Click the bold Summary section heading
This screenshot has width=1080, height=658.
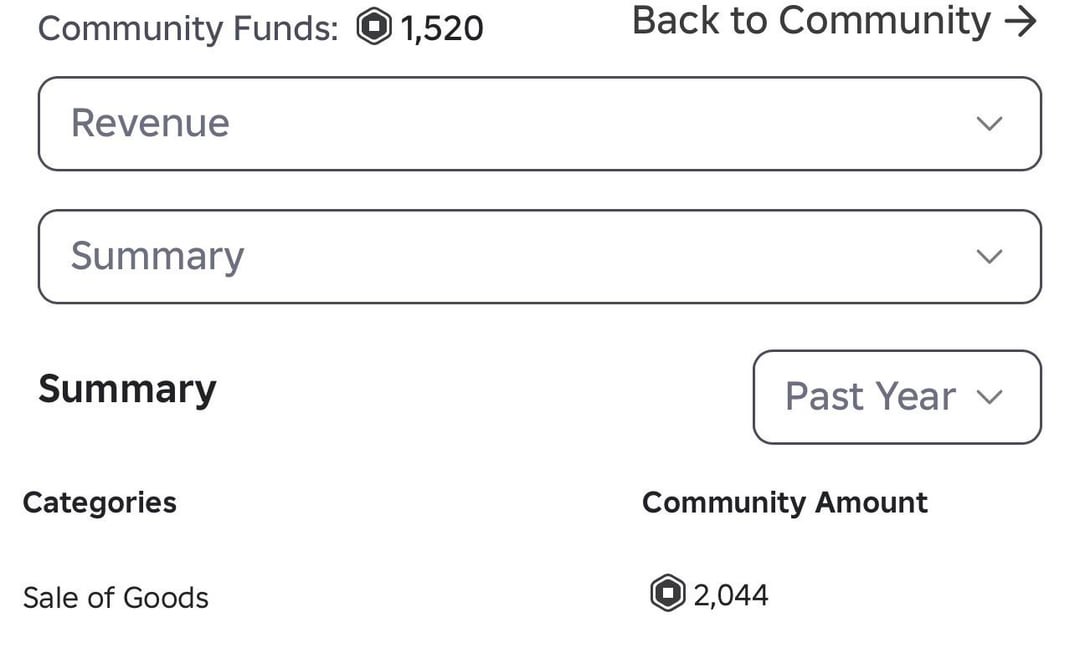[127, 389]
